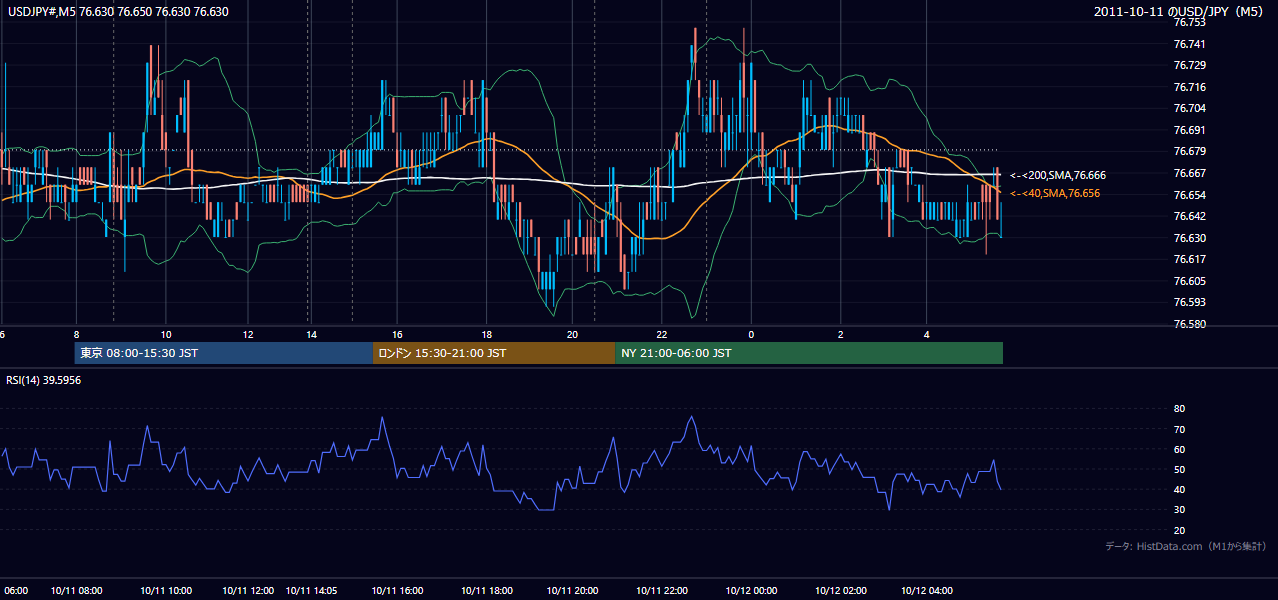Click the 76.704 price axis label
This screenshot has height=600, width=1278.
pyautogui.click(x=1189, y=108)
